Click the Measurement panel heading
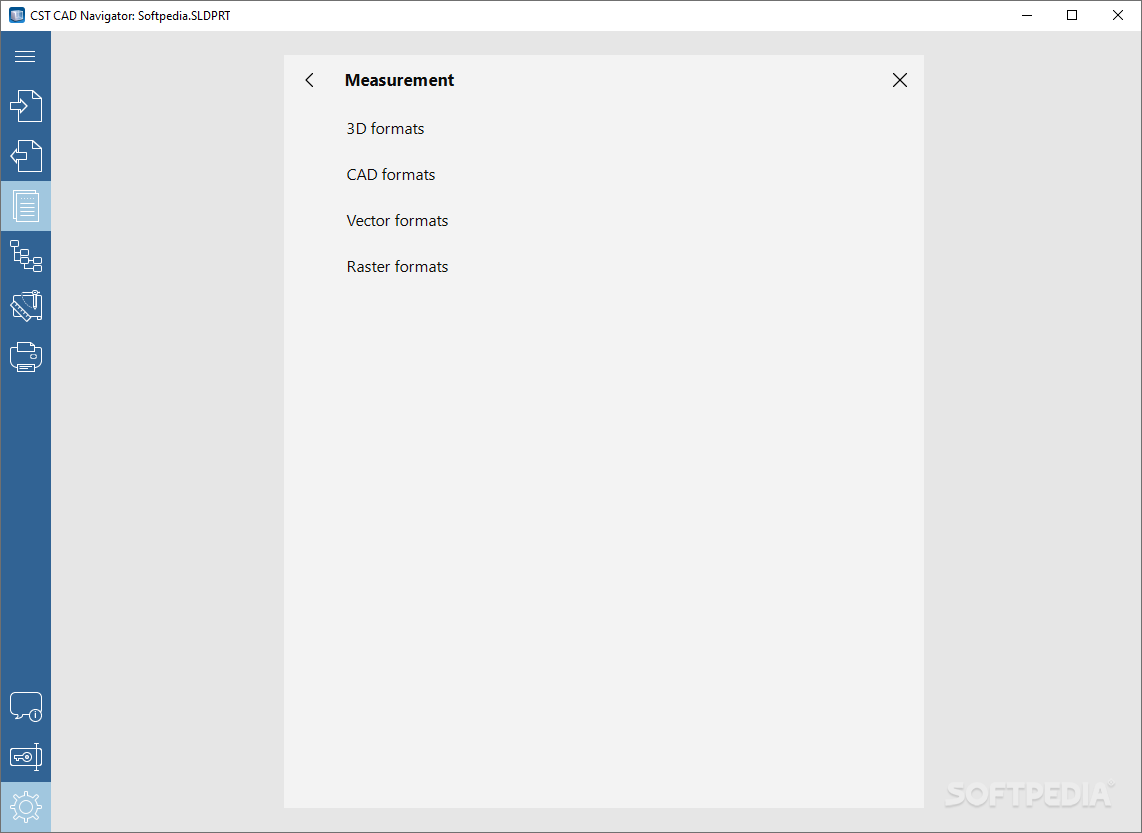Screen dimensions: 1142x833 [x=399, y=80]
